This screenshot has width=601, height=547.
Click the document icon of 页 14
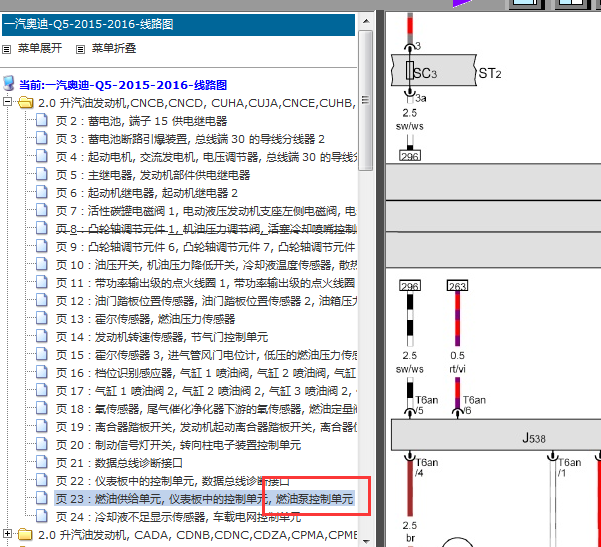41,336
